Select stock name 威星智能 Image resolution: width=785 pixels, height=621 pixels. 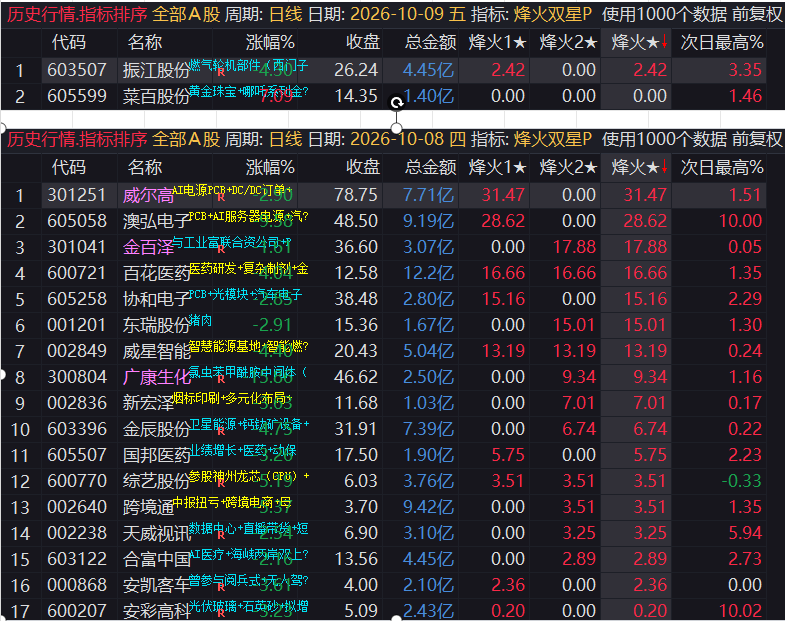pos(156,352)
